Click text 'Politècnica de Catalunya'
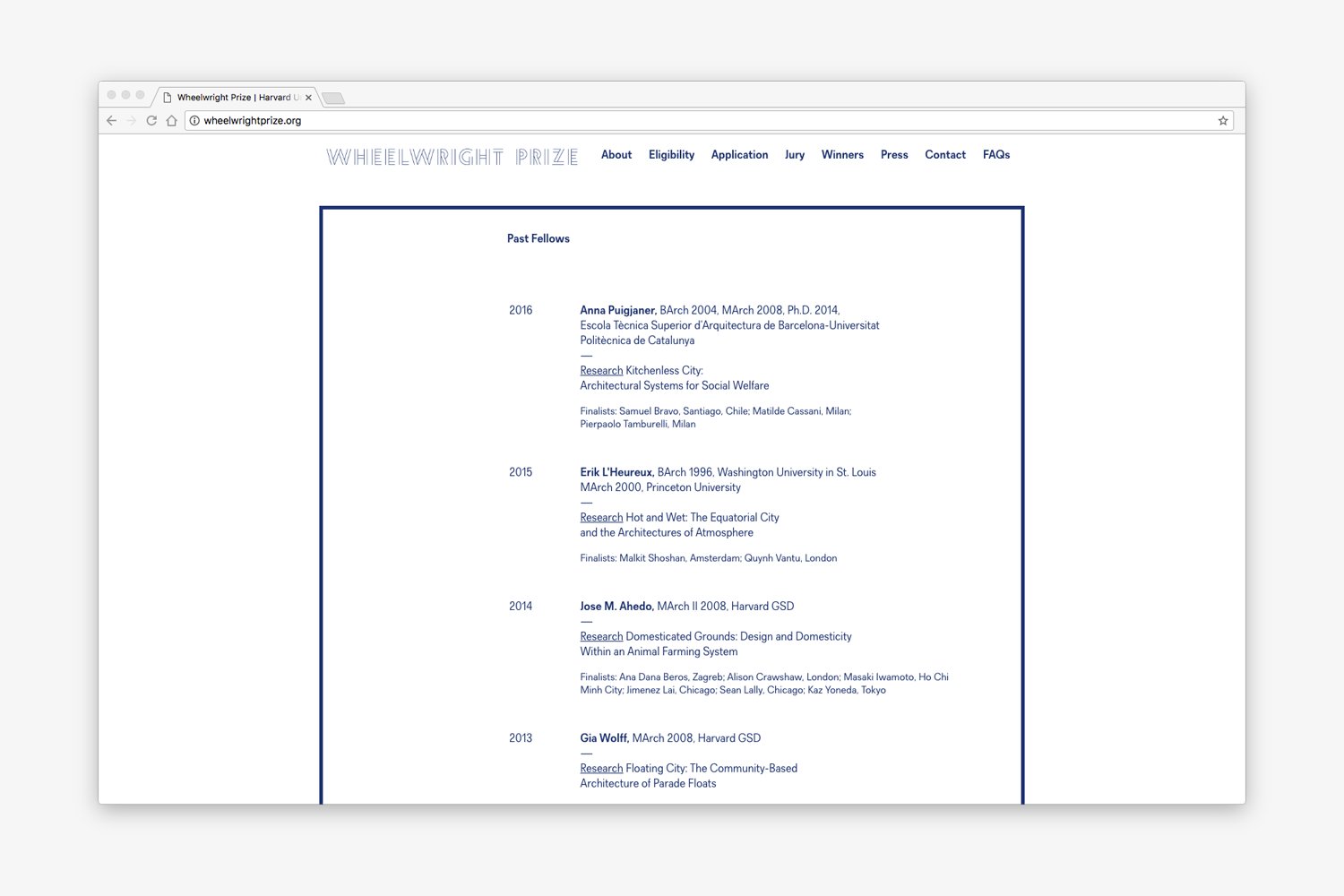This screenshot has height=896, width=1344. (x=637, y=340)
